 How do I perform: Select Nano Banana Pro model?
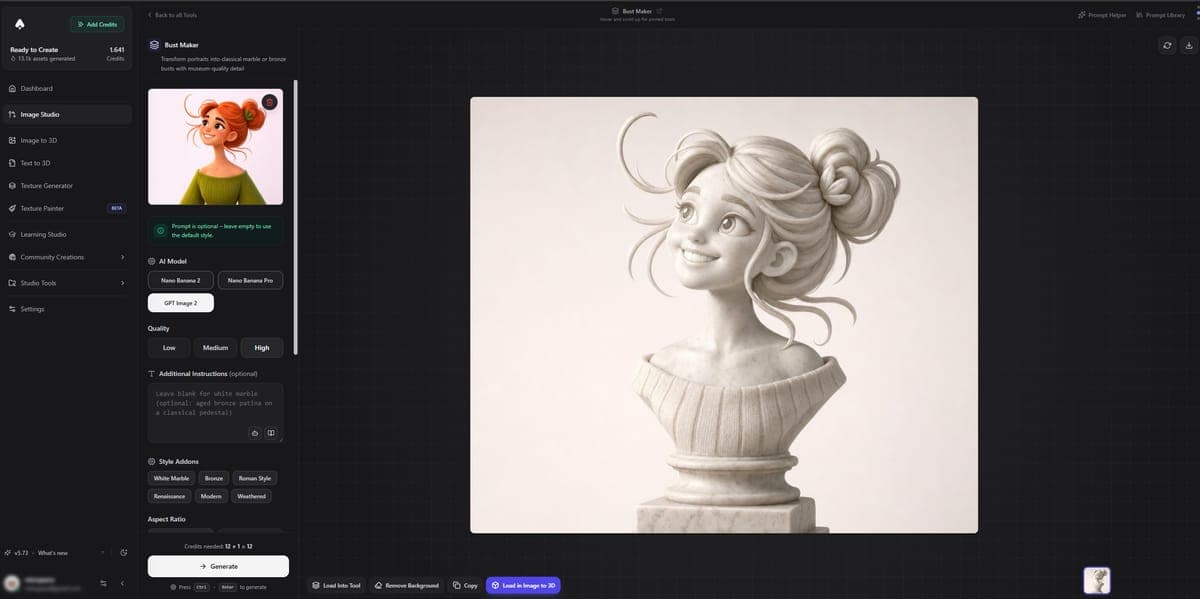tap(250, 280)
